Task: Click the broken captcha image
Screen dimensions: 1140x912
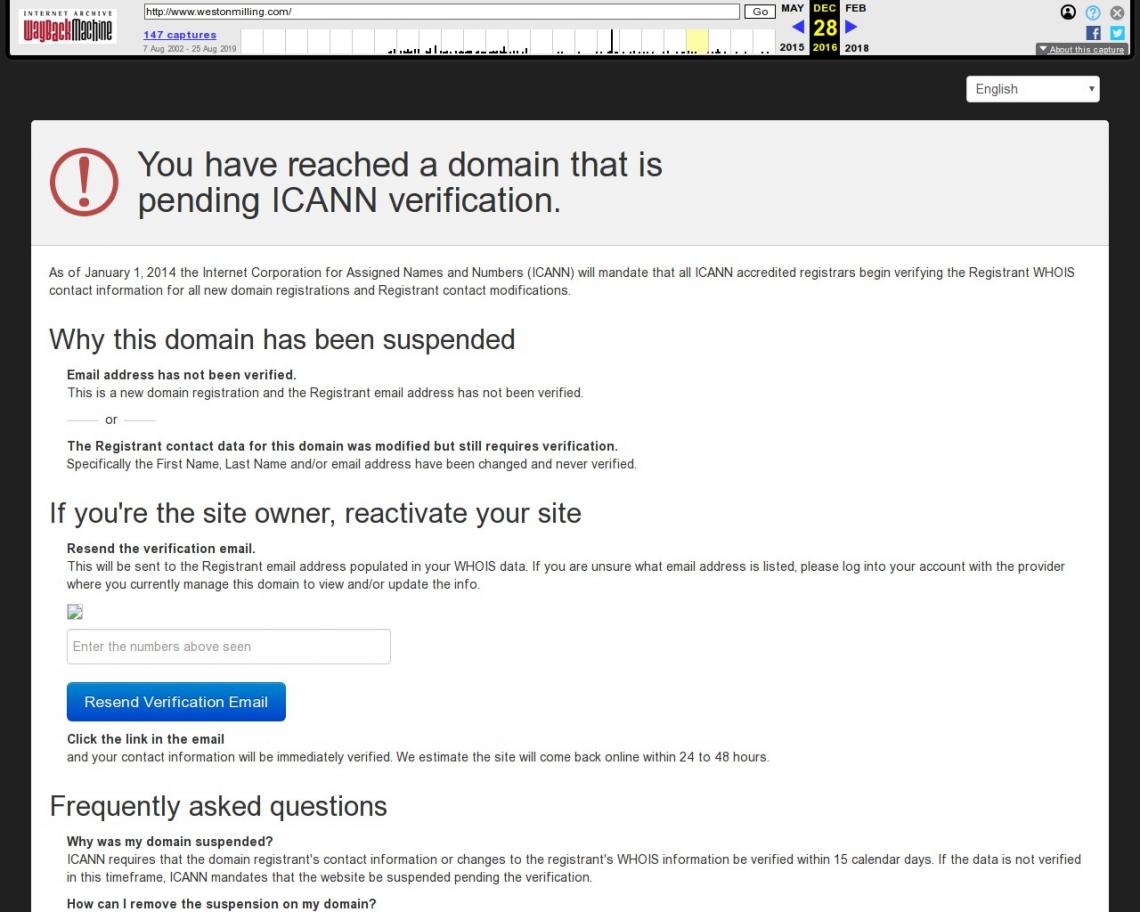Action: (x=75, y=612)
